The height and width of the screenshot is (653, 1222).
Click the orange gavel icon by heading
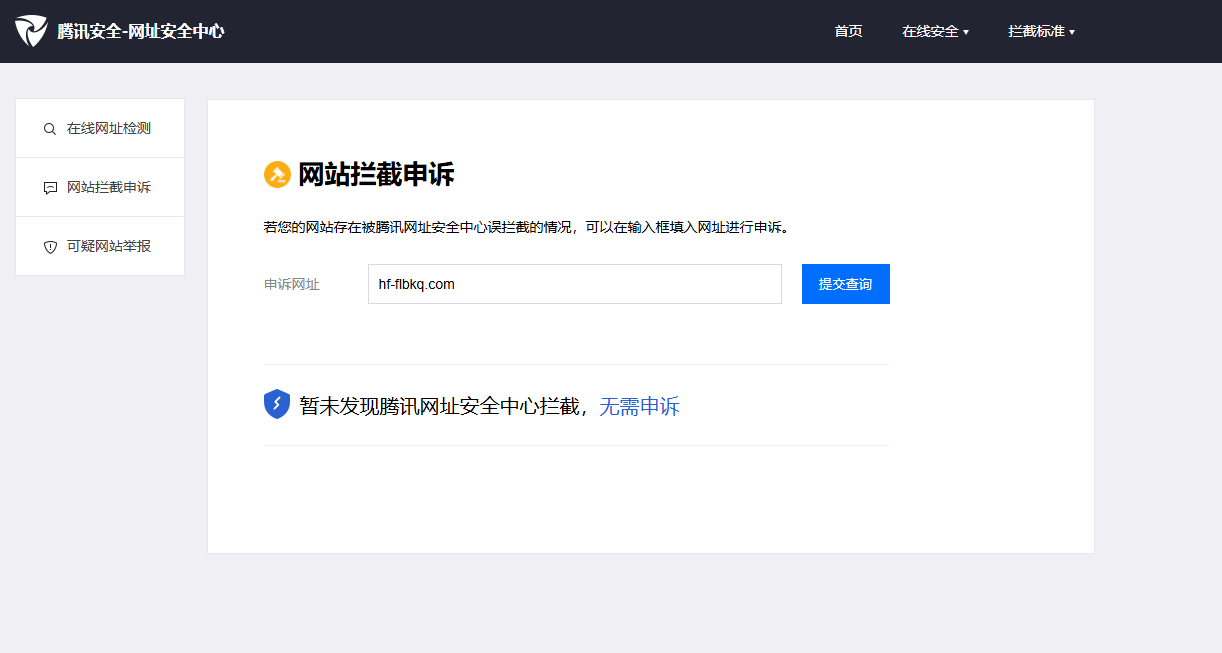point(277,175)
